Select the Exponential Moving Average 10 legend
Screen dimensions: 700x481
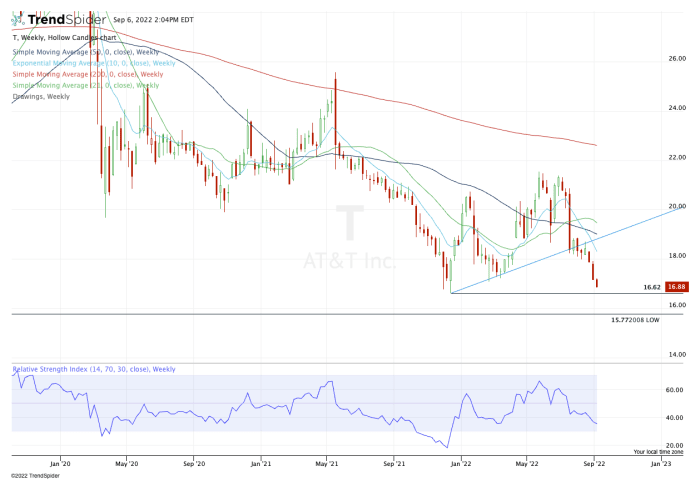(94, 63)
